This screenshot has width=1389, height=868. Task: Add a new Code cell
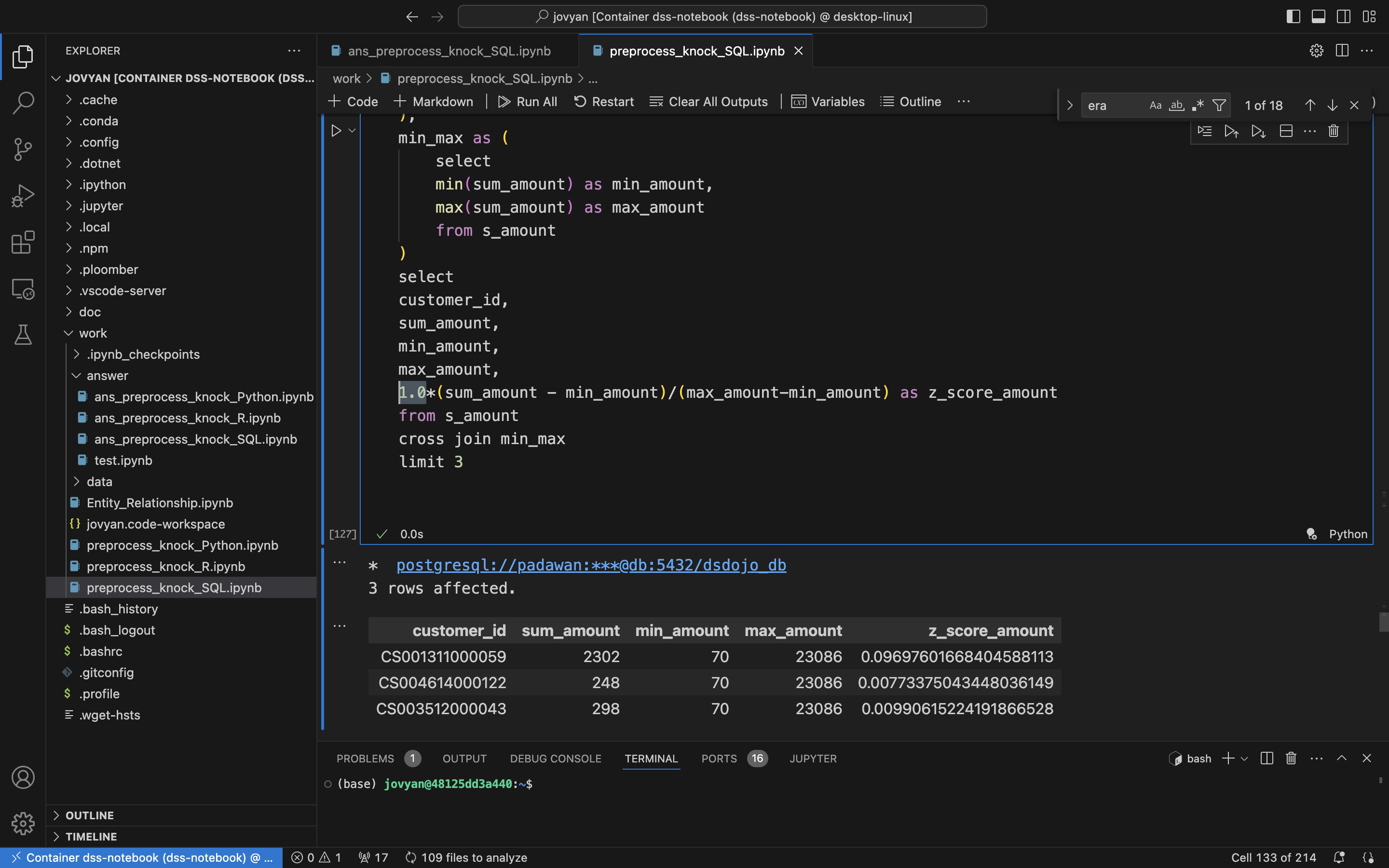click(353, 102)
